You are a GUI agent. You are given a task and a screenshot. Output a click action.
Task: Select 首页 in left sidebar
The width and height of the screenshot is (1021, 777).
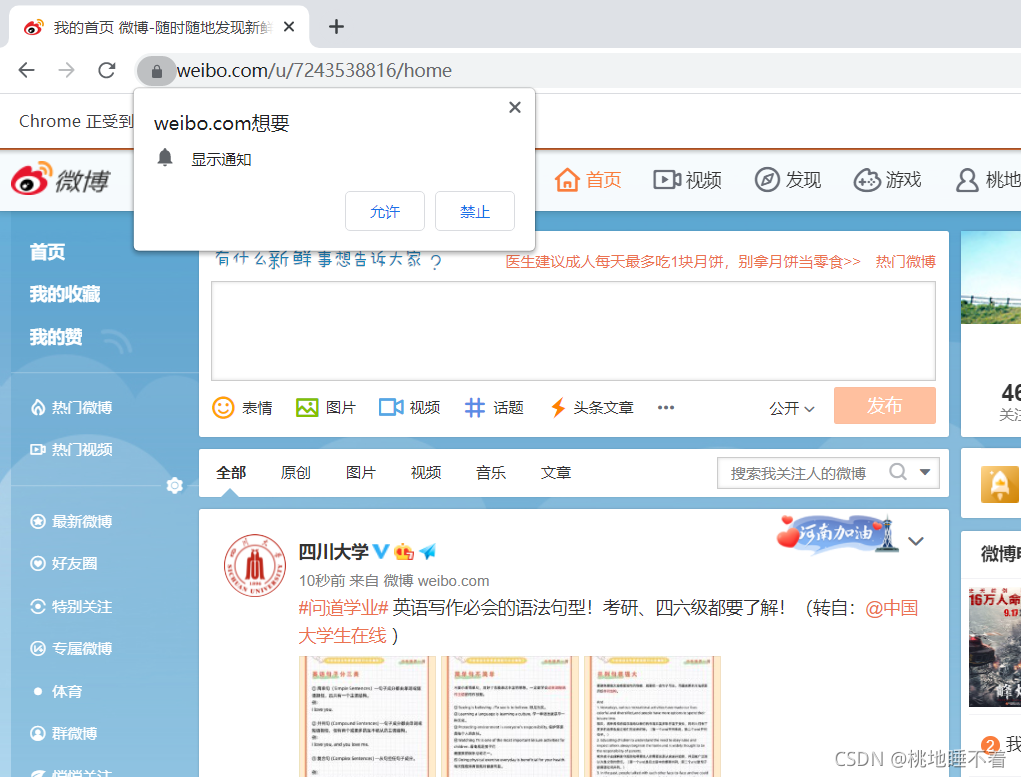click(48, 252)
